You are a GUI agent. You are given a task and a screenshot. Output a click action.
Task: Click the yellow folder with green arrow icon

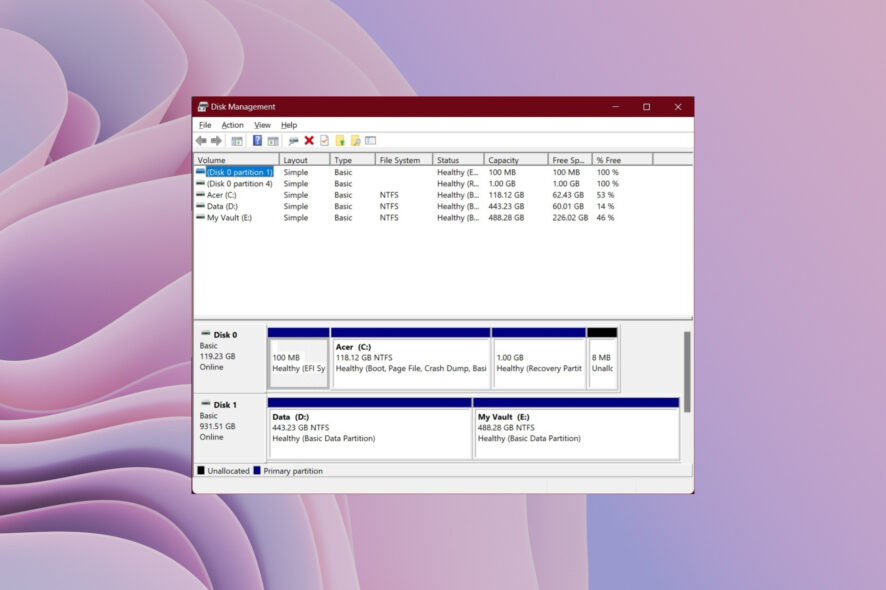point(340,141)
